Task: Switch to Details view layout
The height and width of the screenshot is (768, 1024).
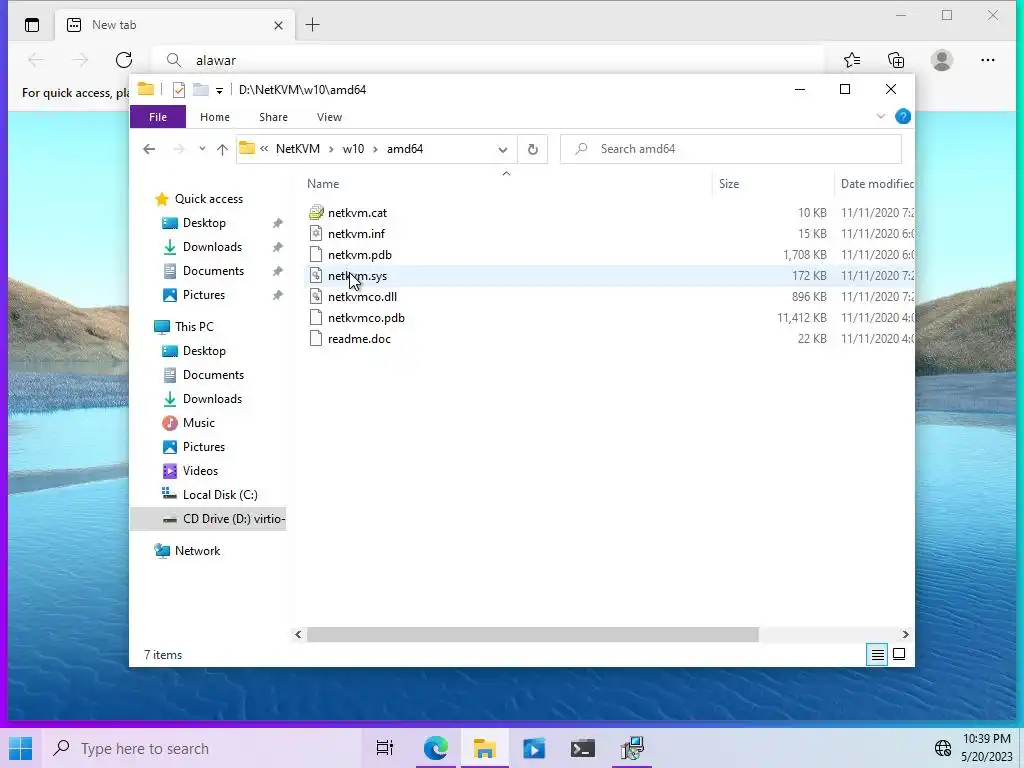Action: [878, 654]
